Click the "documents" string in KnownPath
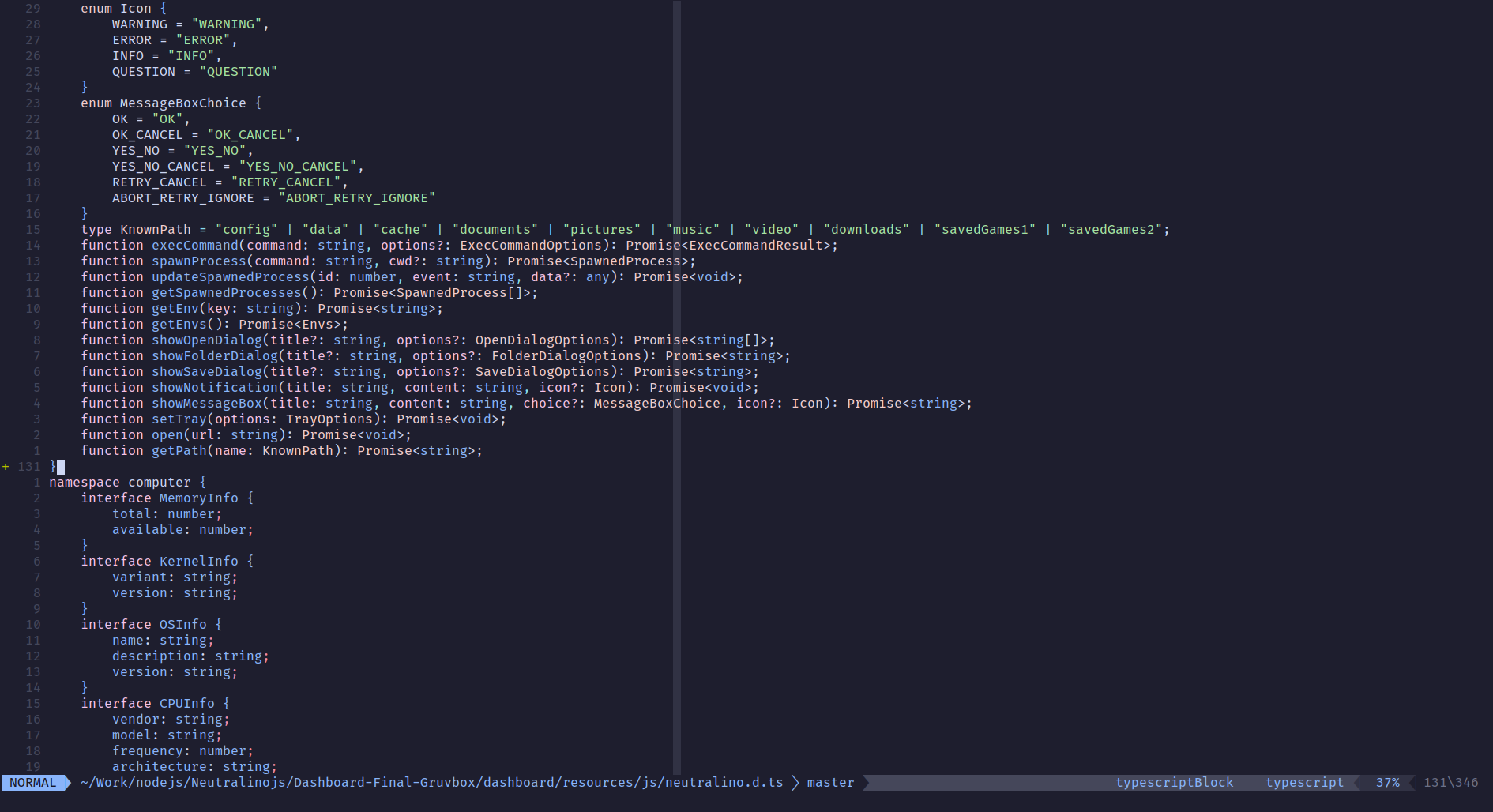1493x812 pixels. 495,230
